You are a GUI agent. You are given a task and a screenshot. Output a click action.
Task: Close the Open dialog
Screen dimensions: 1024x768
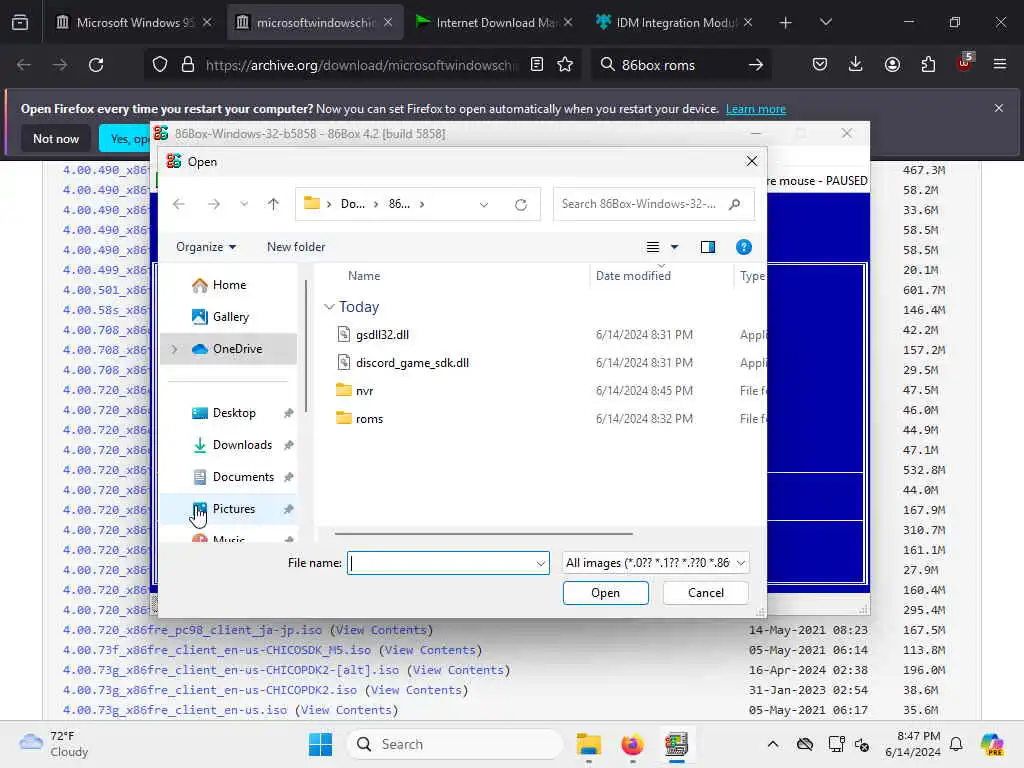(752, 161)
